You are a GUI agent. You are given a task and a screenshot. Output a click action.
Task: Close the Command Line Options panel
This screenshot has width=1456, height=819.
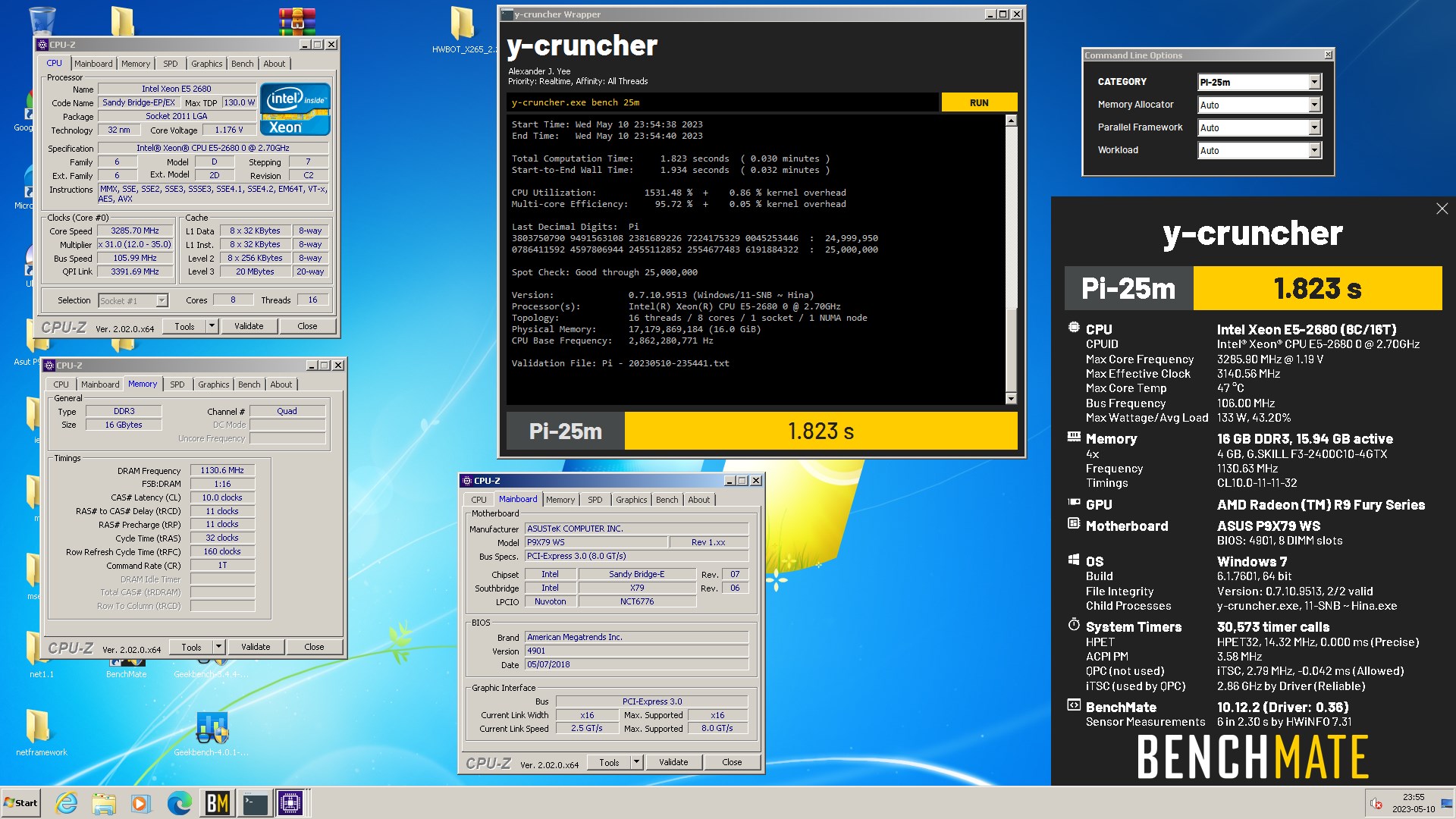[x=1328, y=55]
